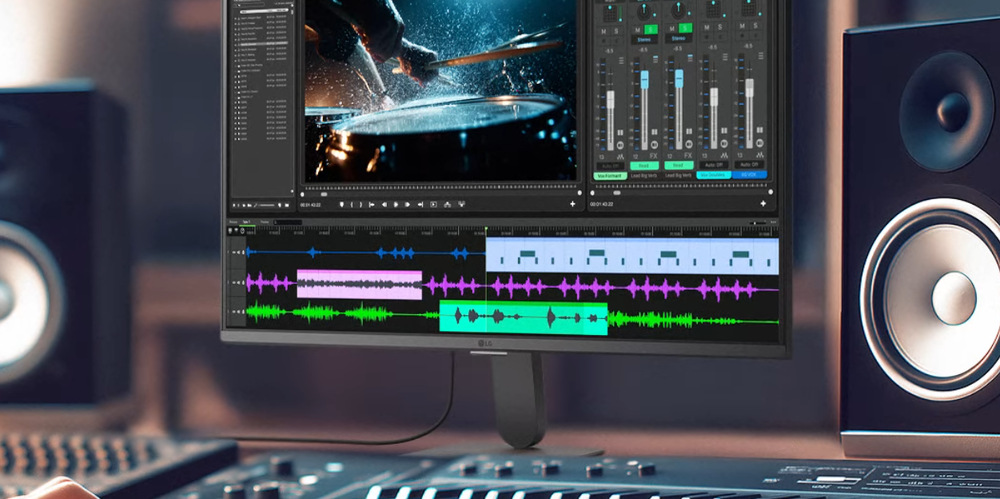This screenshot has height=499, width=1000.
Task: Click the go-to-out-point transport icon
Action: (420, 204)
